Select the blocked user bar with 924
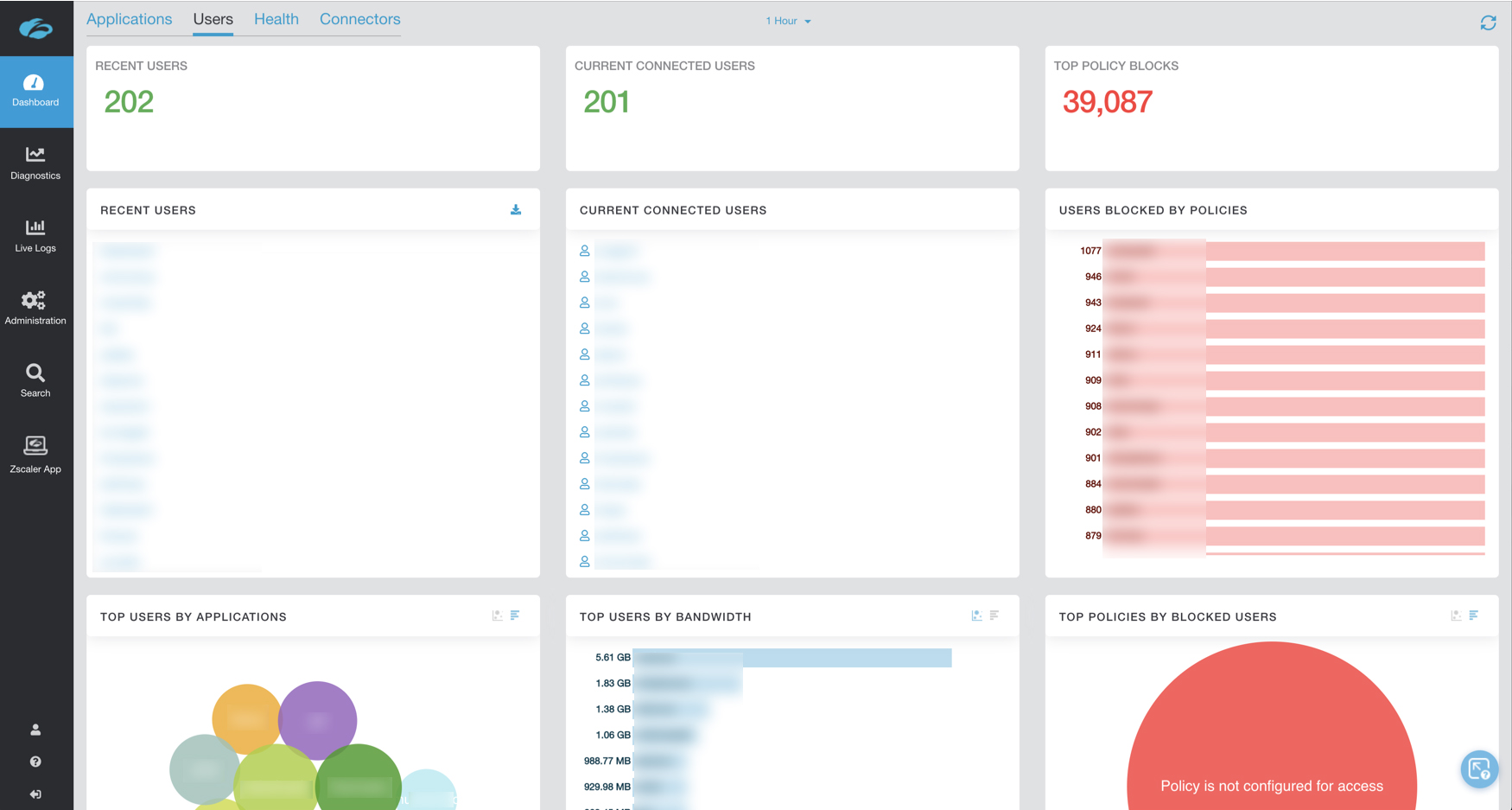The height and width of the screenshot is (810, 1512). [1293, 328]
